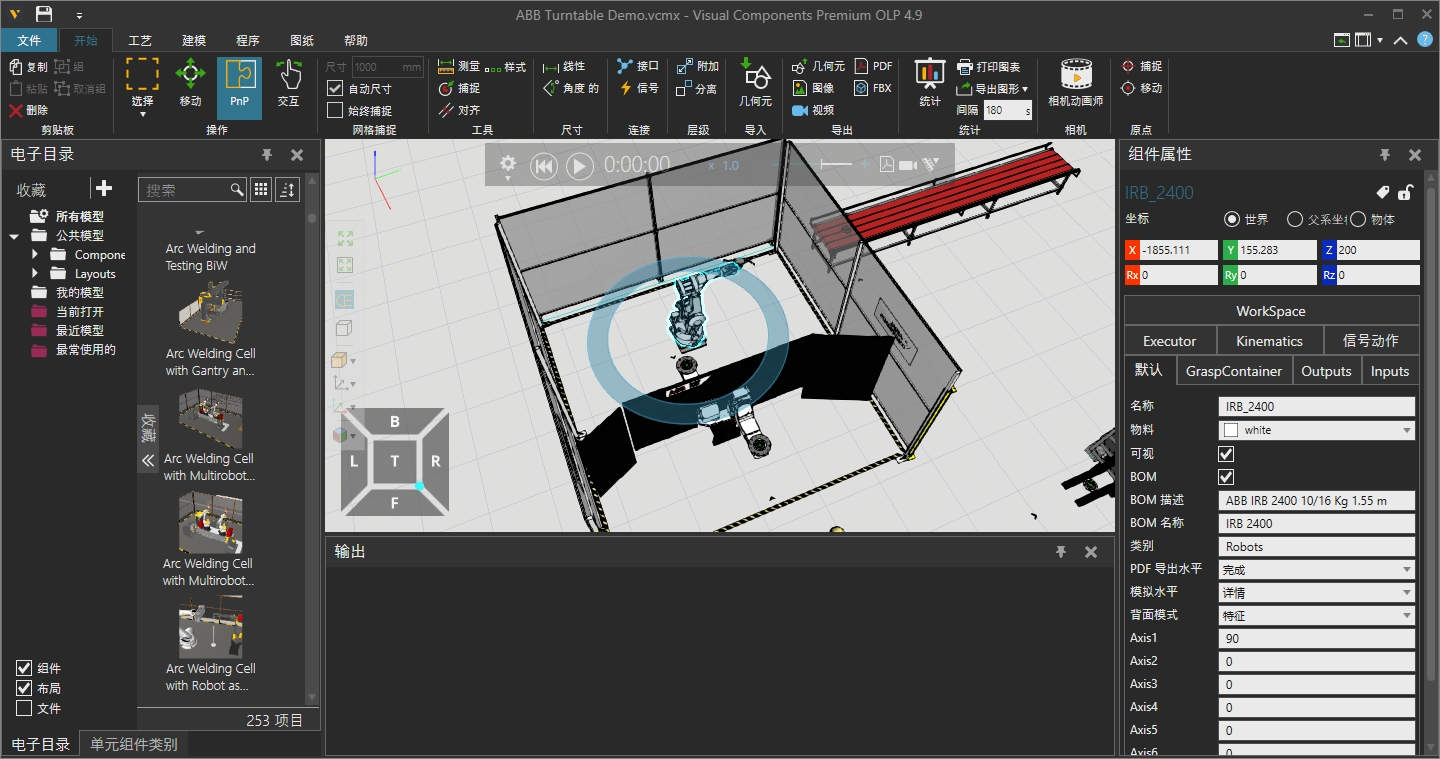This screenshot has width=1440, height=759.
Task: Save the layout from the quick access toolbar
Action: 44,14
